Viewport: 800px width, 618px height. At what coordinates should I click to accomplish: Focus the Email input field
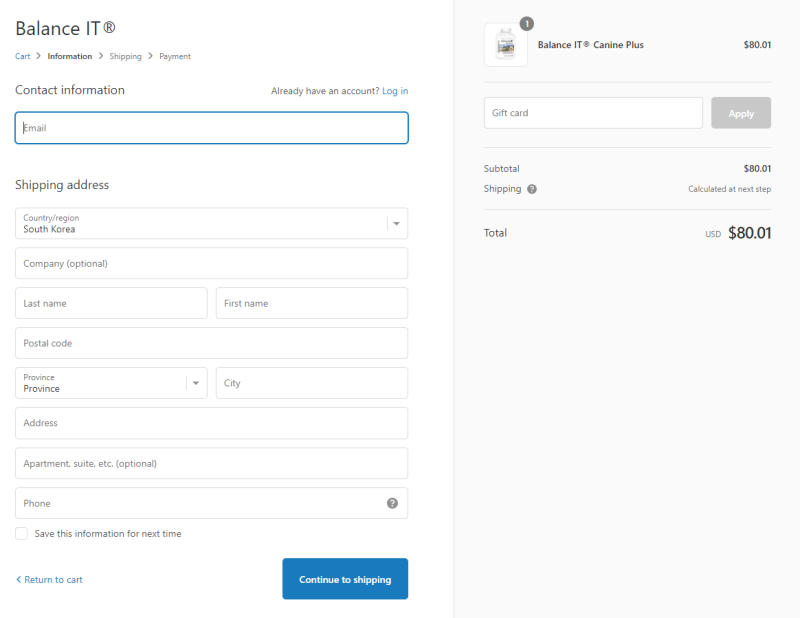click(211, 128)
